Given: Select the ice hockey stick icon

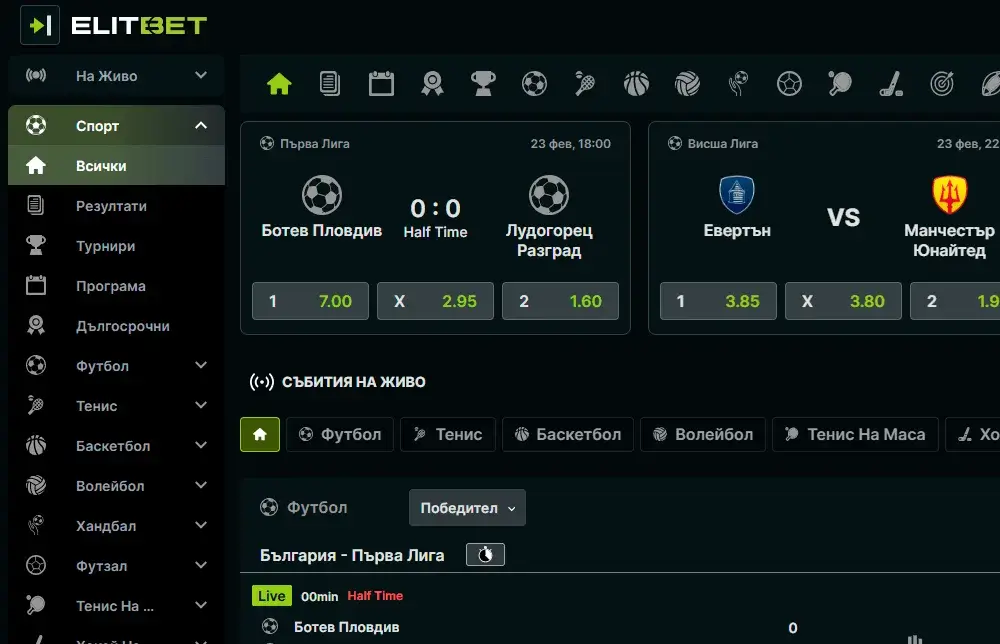Looking at the screenshot, I should click(891, 84).
